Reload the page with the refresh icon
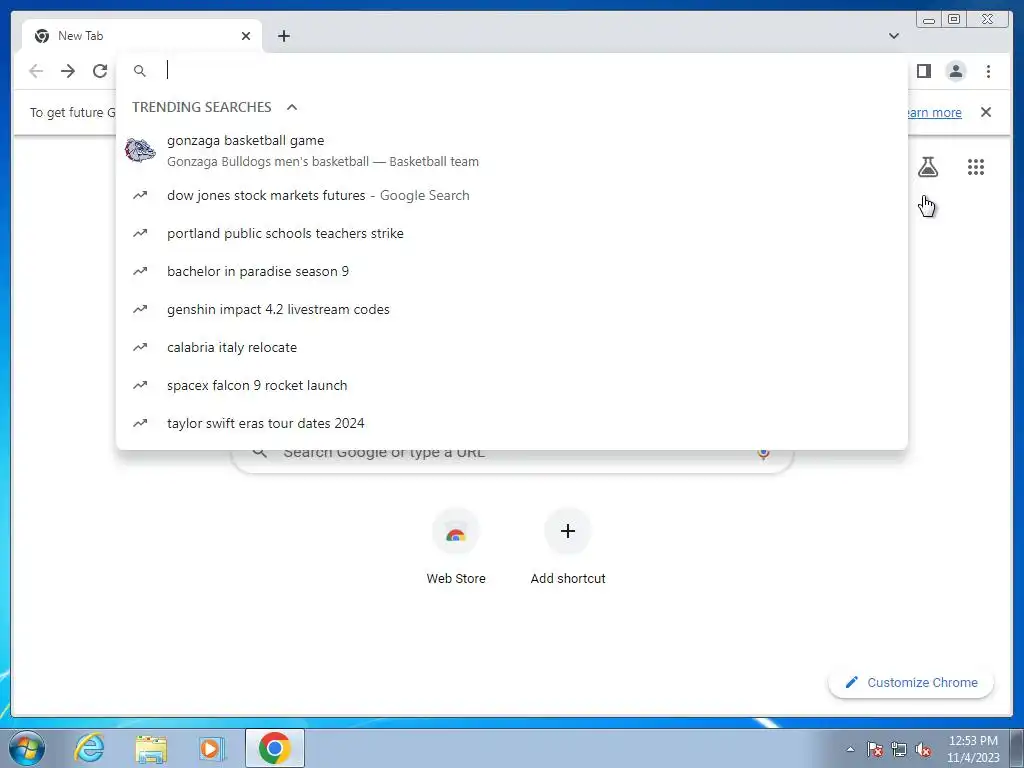The image size is (1024, 768). click(x=100, y=71)
